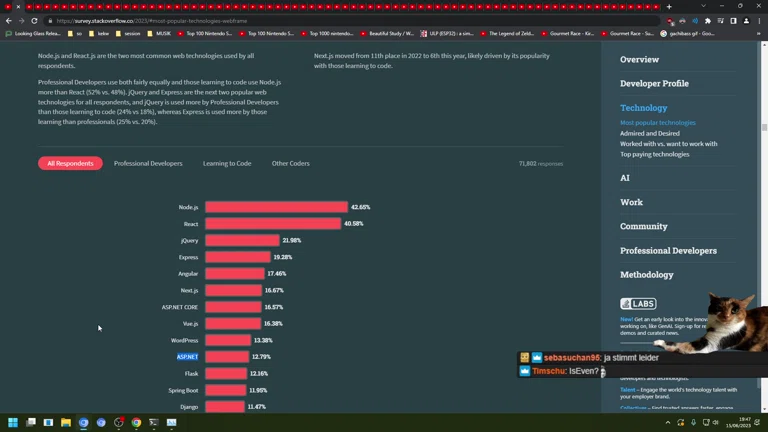
Task: Click the Stack Overflow Labs logo
Action: pos(638,303)
